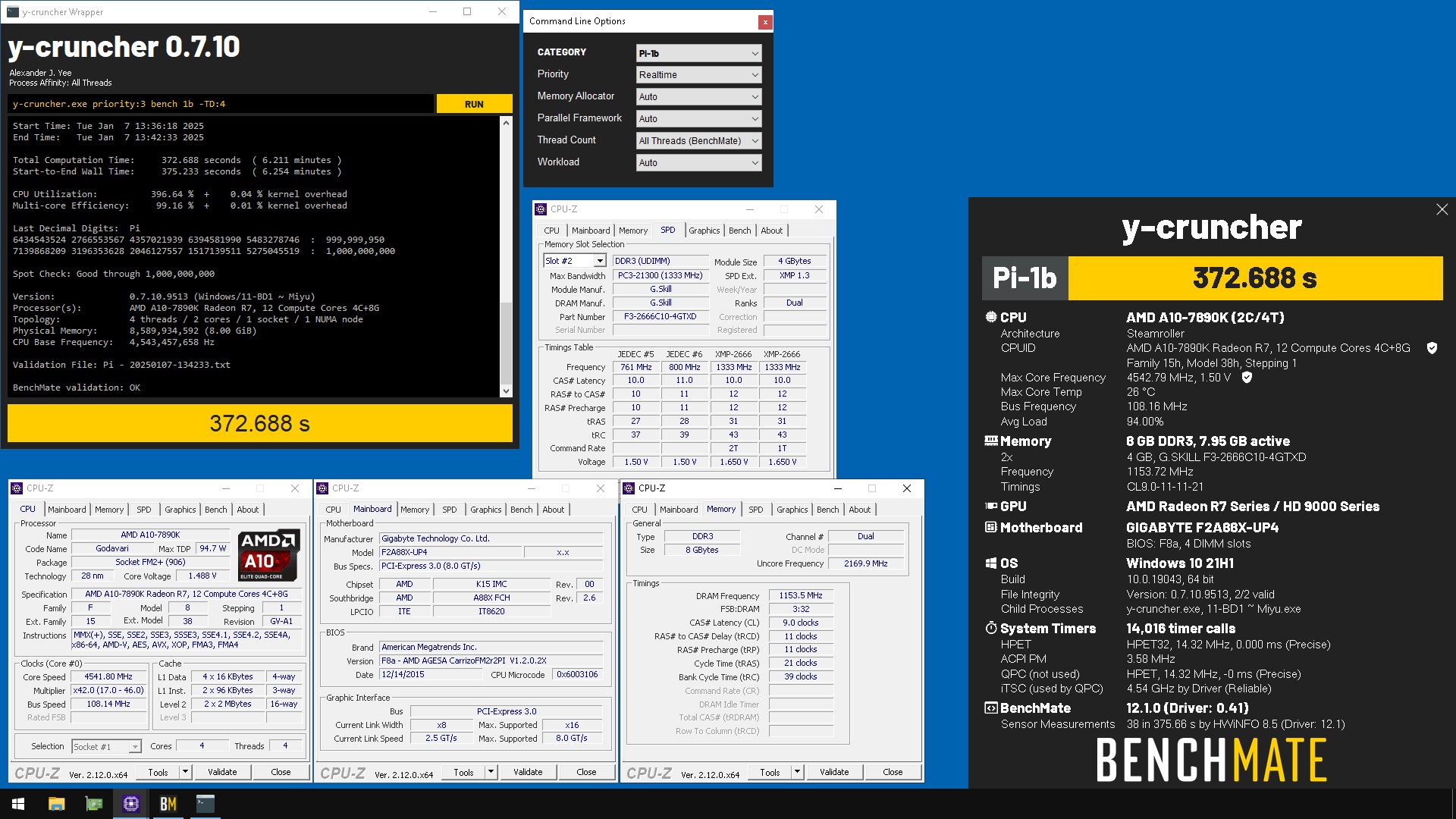Click the CPU section icon in BenchMate
This screenshot has width=1456, height=819.
click(990, 317)
